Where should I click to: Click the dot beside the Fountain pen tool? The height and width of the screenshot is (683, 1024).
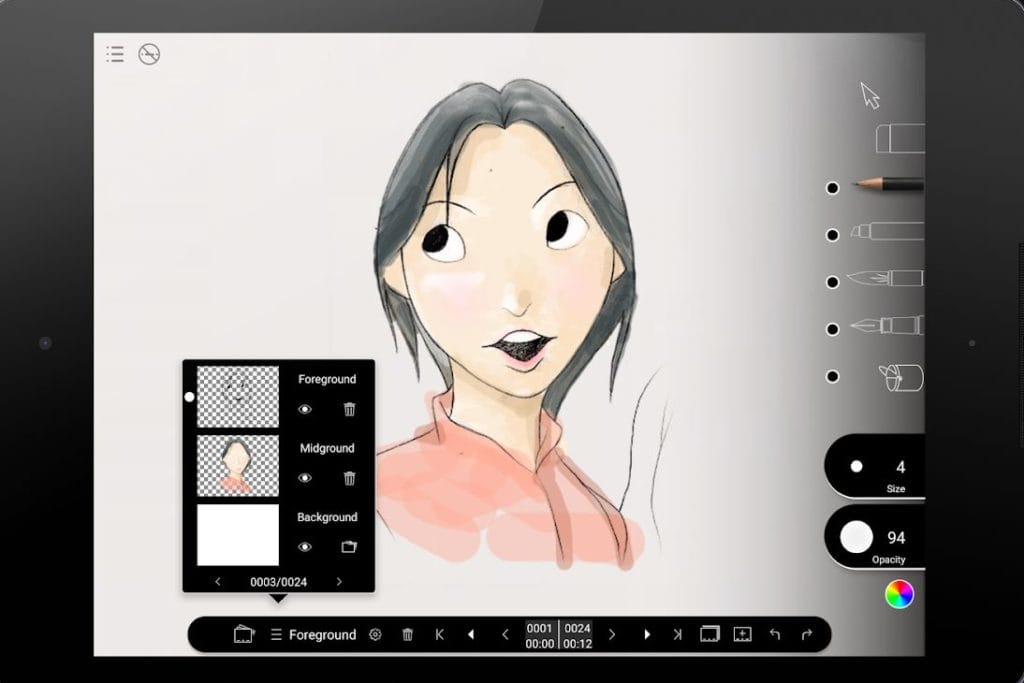[832, 282]
